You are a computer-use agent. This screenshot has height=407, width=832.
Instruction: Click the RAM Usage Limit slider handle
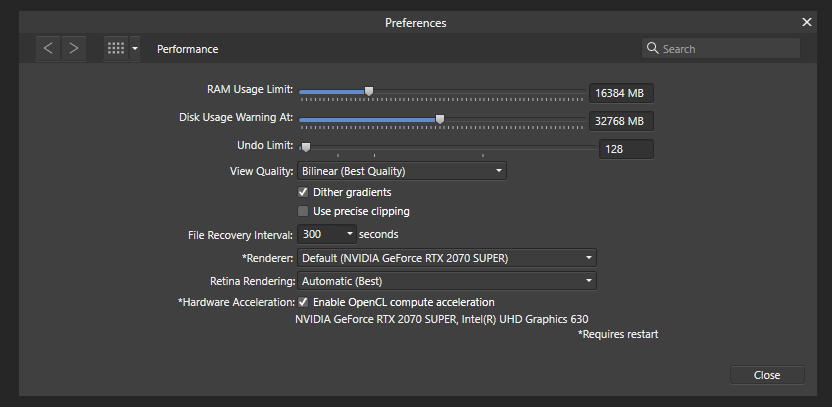click(x=369, y=91)
